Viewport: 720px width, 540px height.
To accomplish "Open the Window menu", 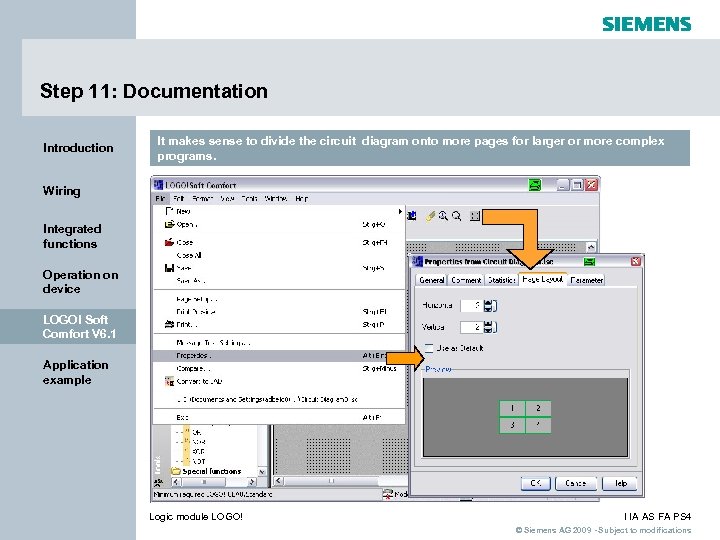I will point(276,198).
